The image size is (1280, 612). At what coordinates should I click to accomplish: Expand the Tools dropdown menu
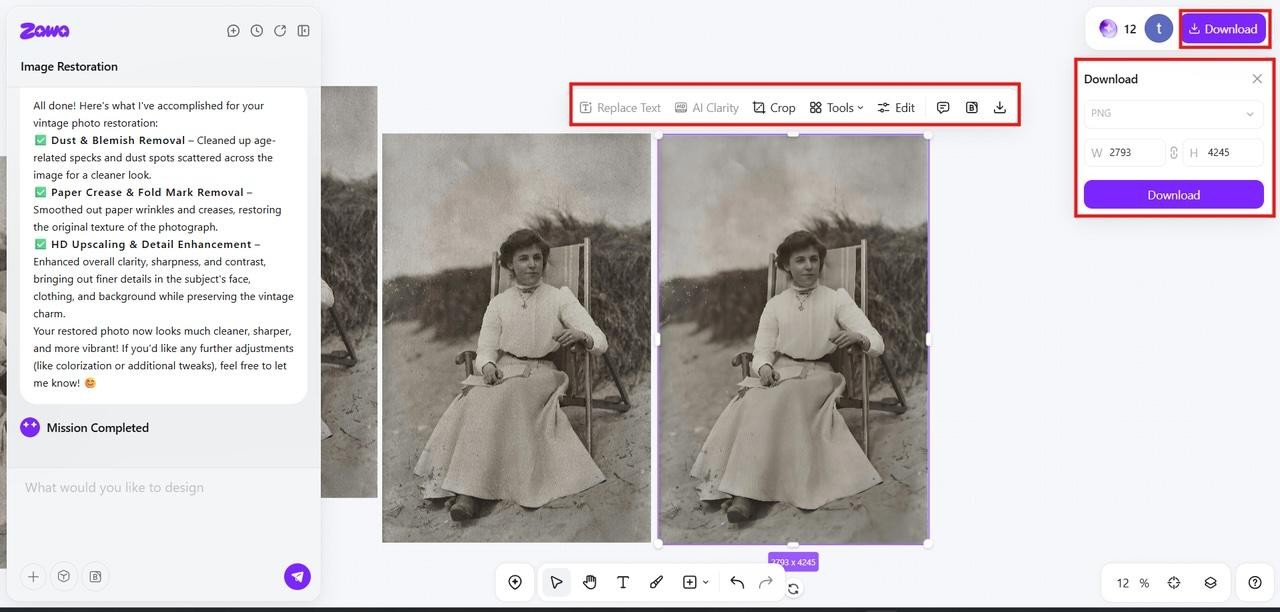(836, 107)
